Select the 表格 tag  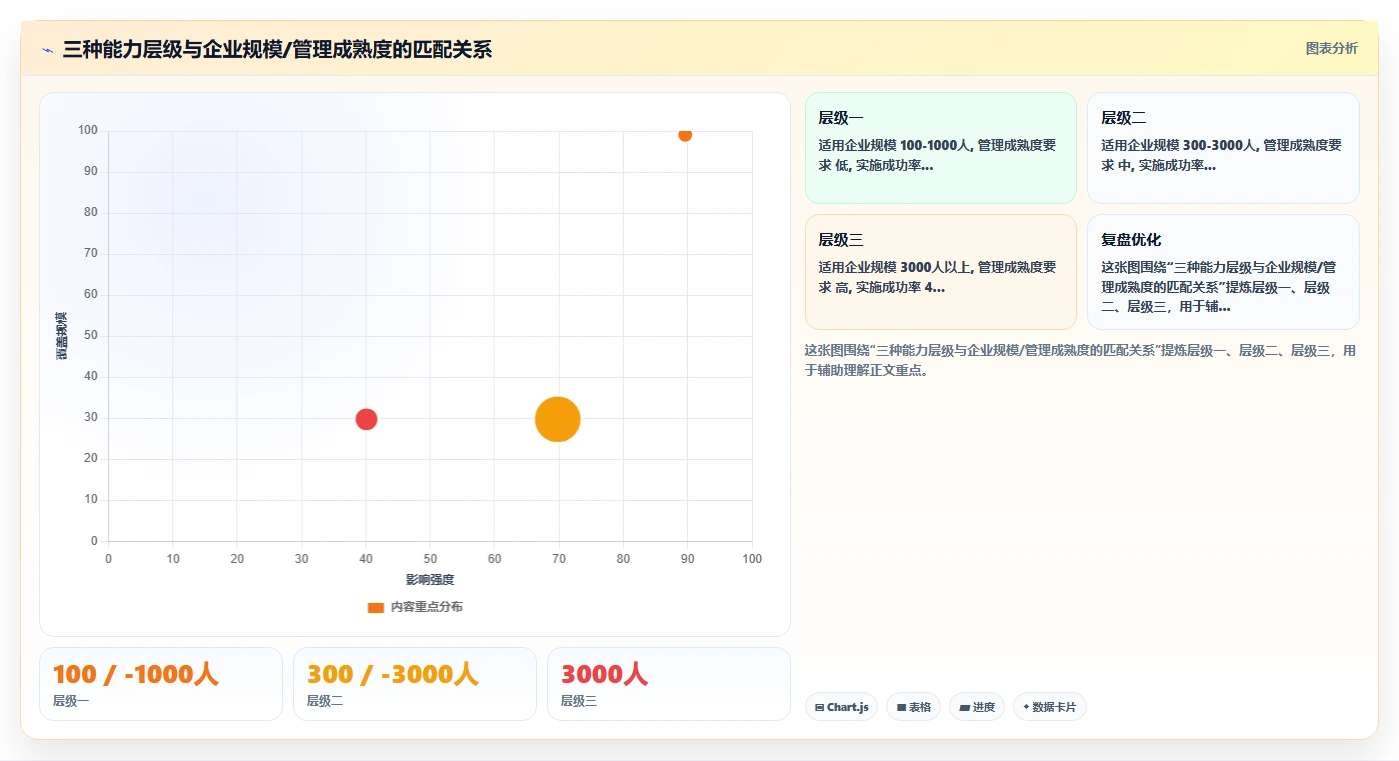(x=914, y=707)
